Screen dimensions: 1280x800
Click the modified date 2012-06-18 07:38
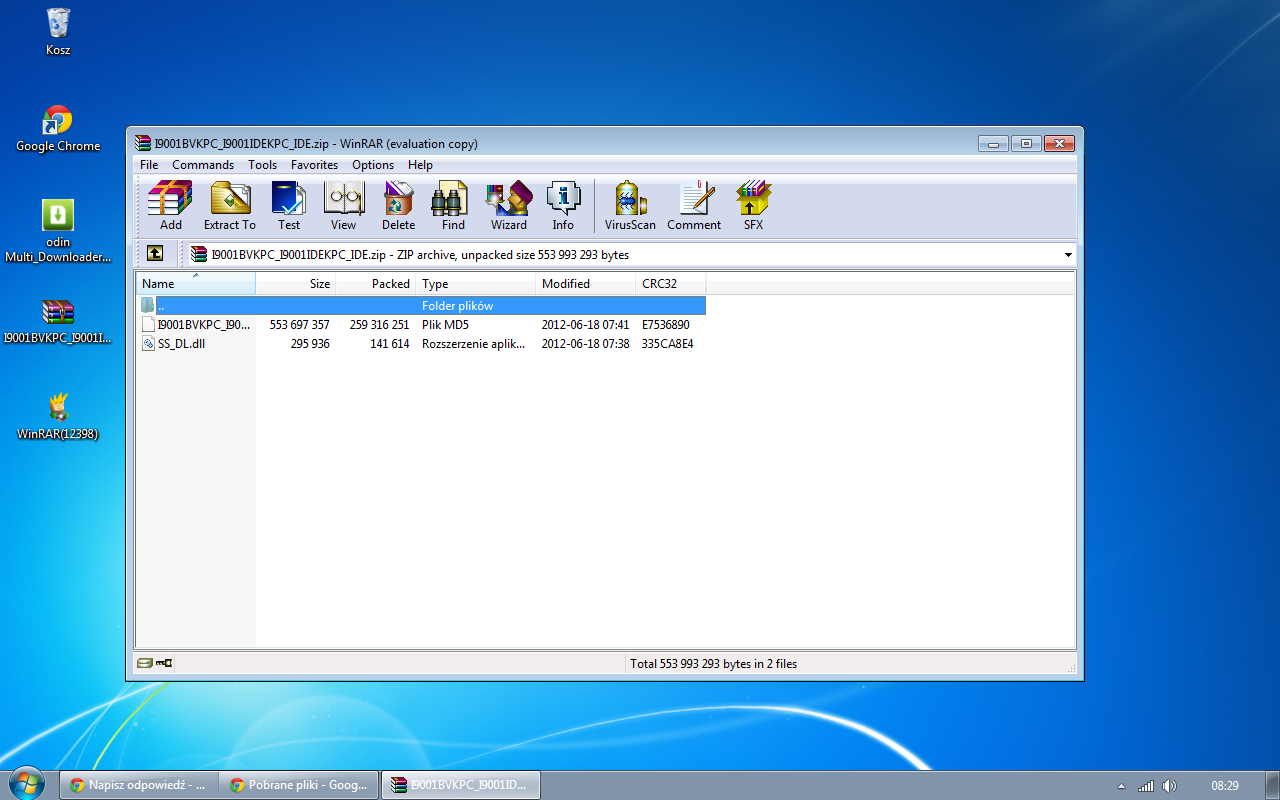[x=586, y=344]
